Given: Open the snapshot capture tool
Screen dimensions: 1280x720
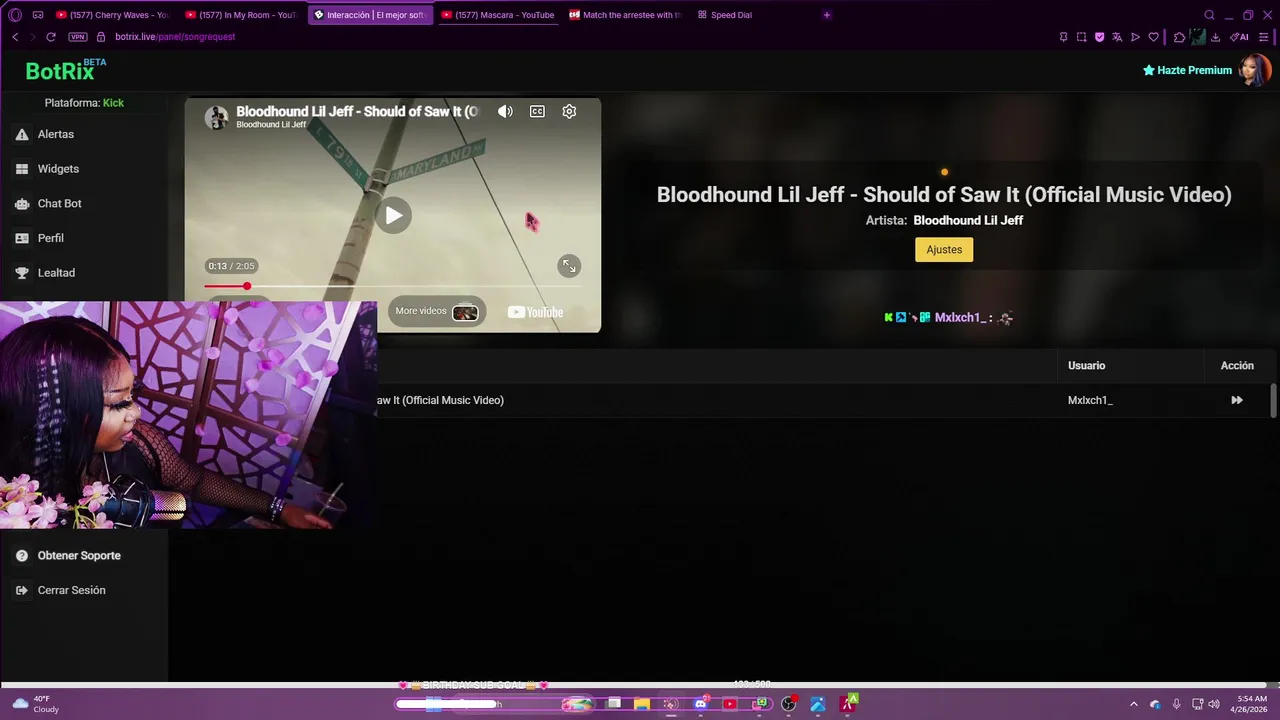Looking at the screenshot, I should tap(1081, 37).
